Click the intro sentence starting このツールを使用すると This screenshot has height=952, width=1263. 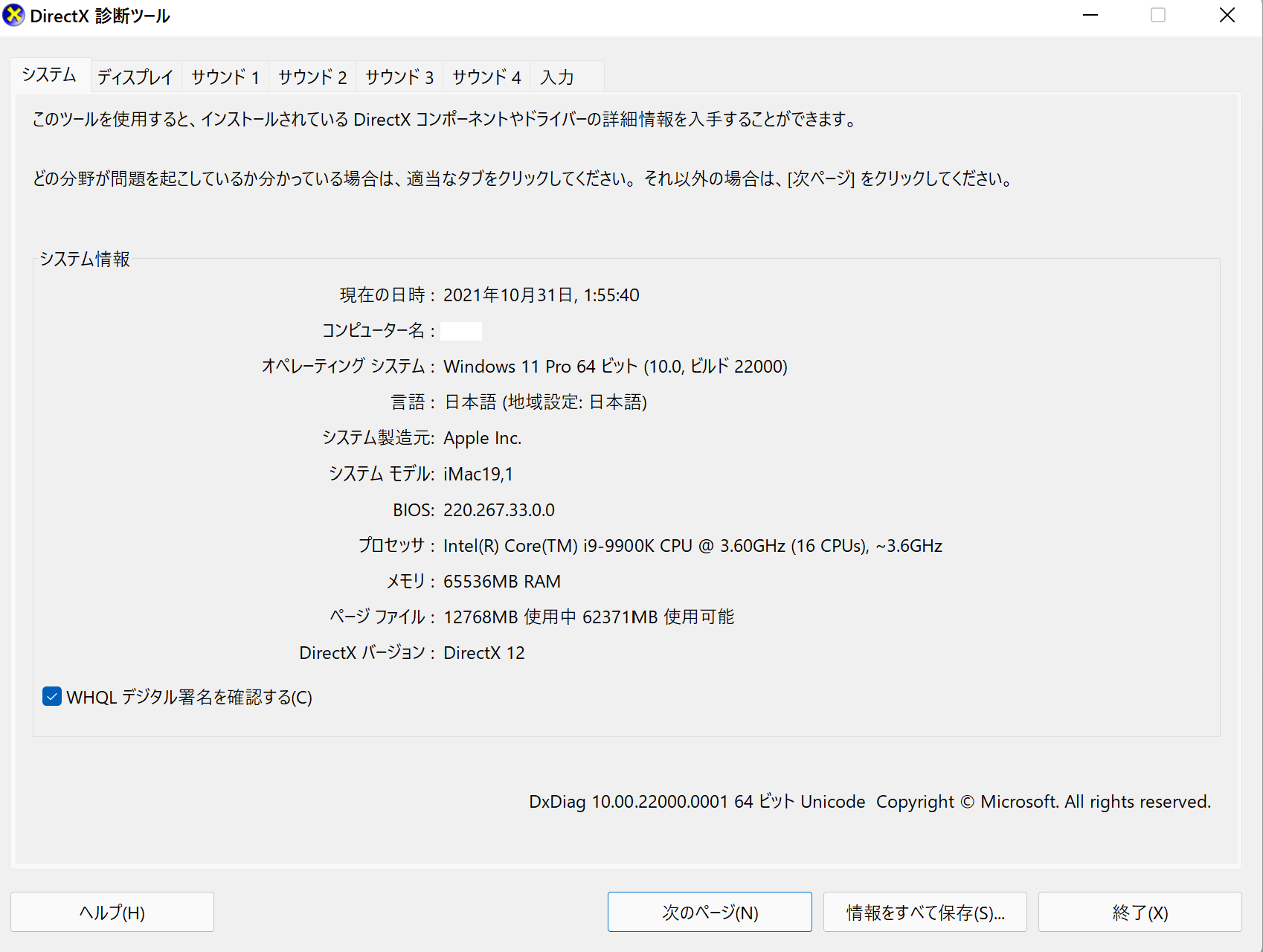[446, 119]
